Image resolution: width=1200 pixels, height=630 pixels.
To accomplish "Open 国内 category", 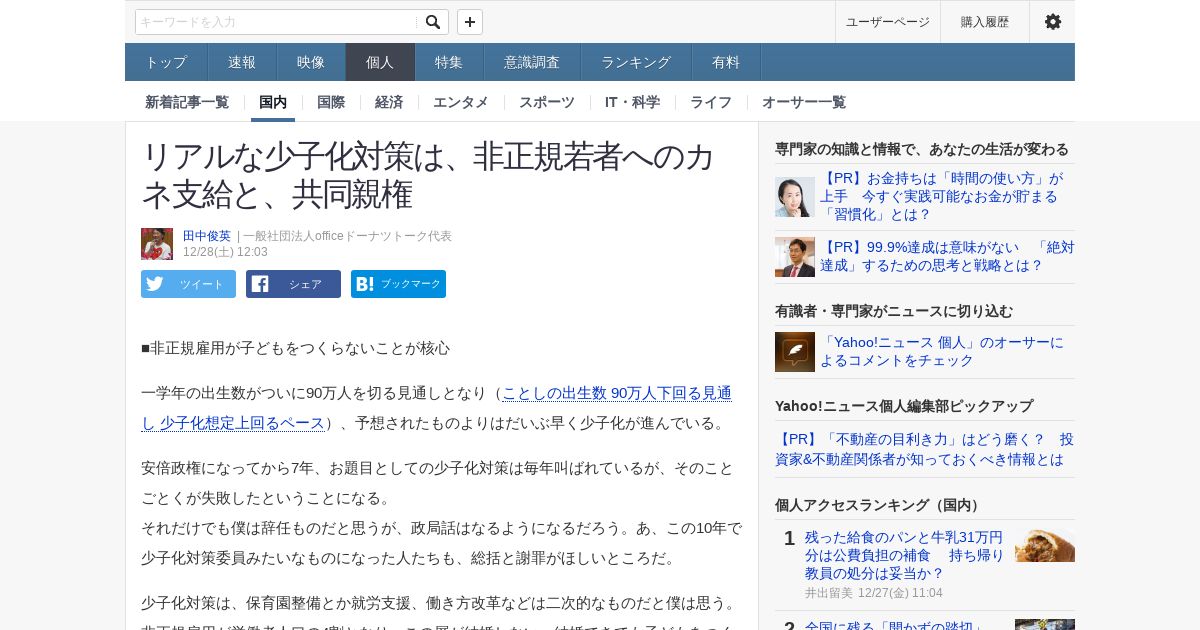I will pyautogui.click(x=273, y=102).
